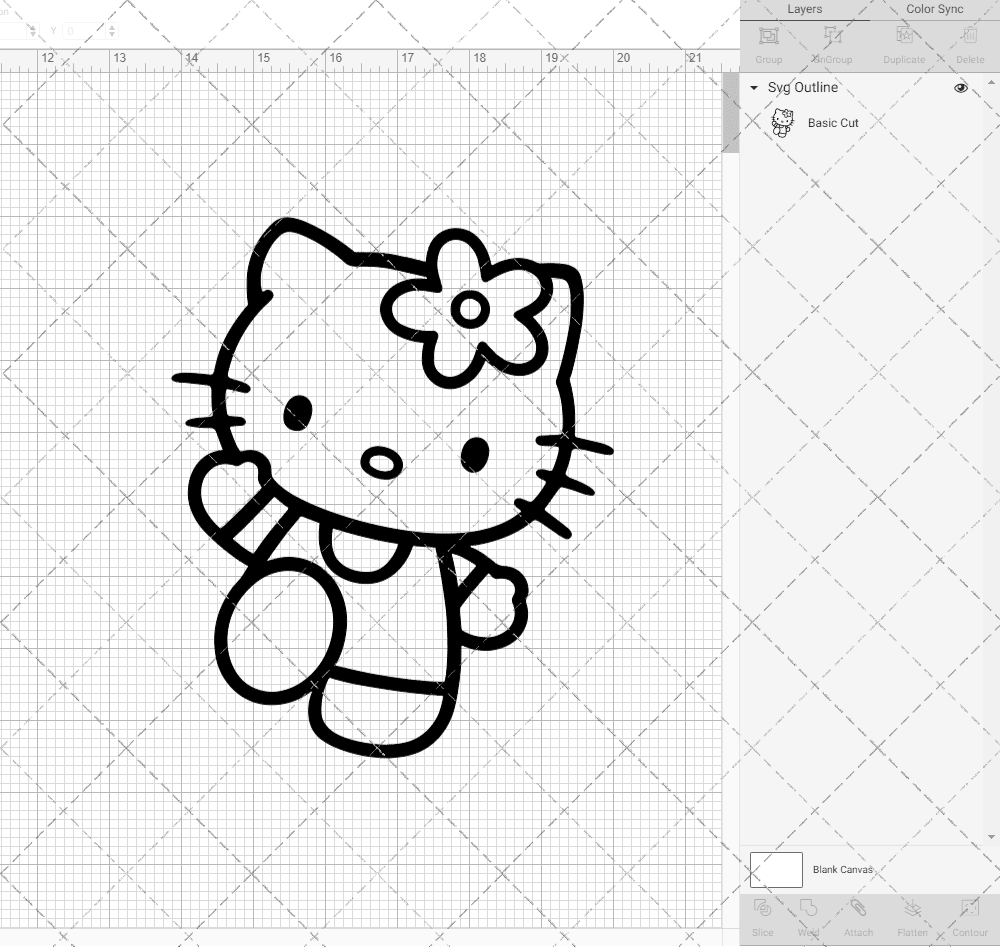Click the Blank Canvas color swatch

(775, 869)
